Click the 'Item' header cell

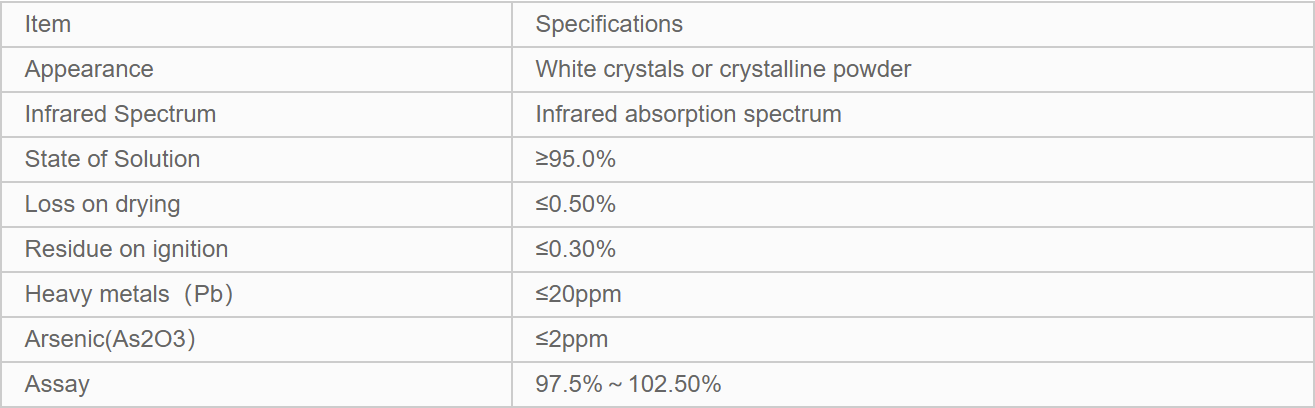pyautogui.click(x=48, y=24)
